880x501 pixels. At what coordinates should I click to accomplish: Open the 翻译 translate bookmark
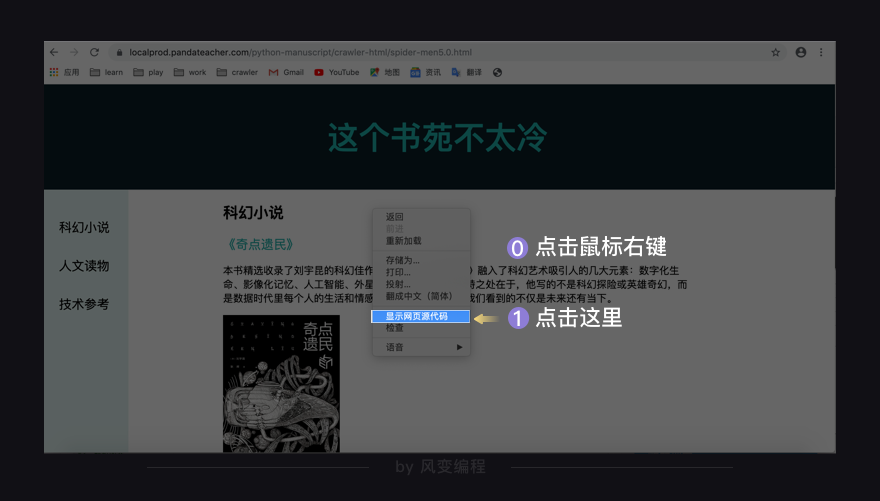click(466, 72)
